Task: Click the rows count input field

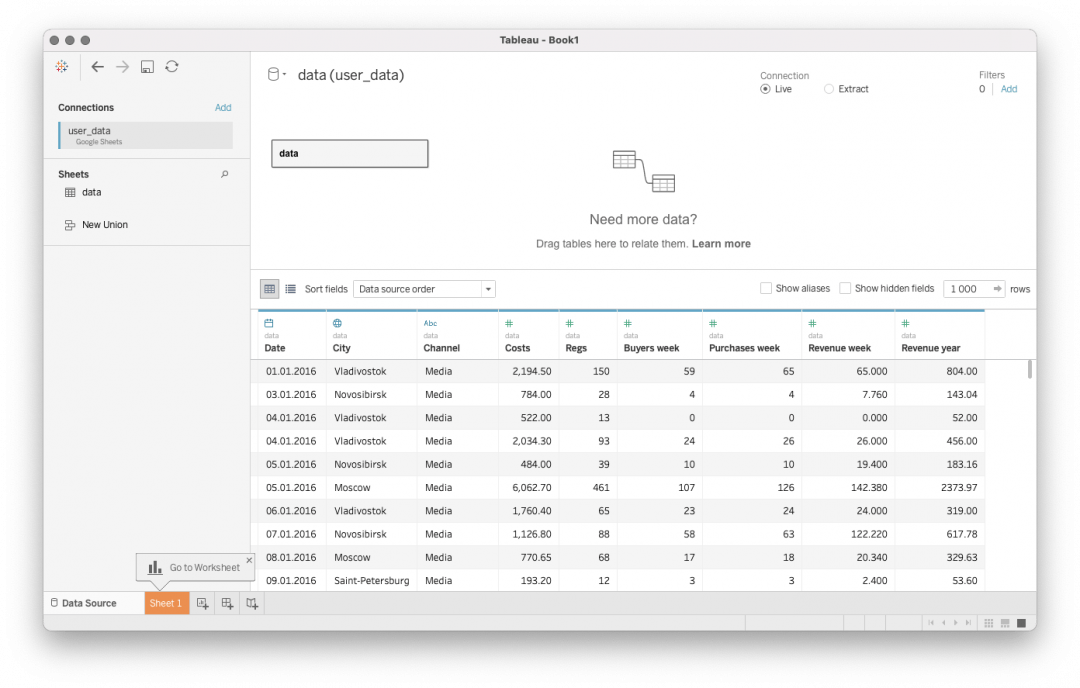Action: (x=965, y=289)
